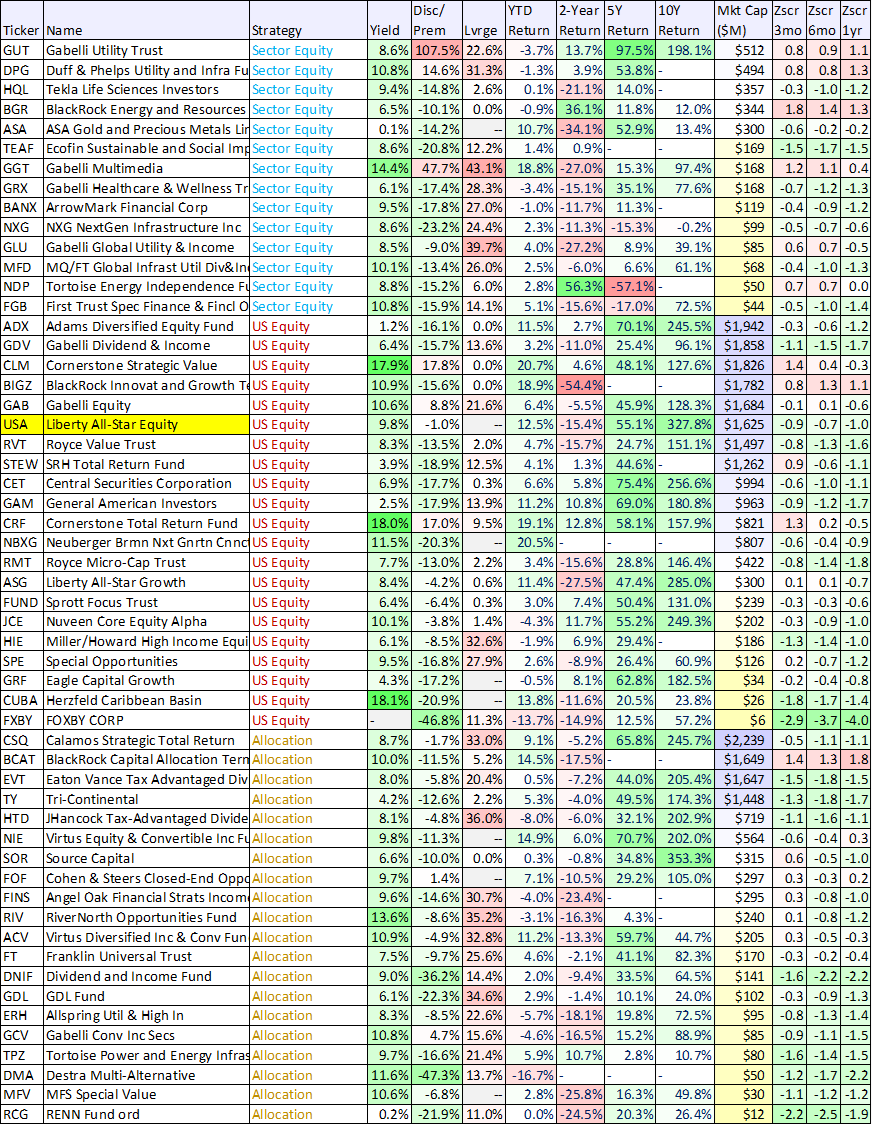Click the 10Y Return header cell
872x1125 pixels.
click(684, 20)
